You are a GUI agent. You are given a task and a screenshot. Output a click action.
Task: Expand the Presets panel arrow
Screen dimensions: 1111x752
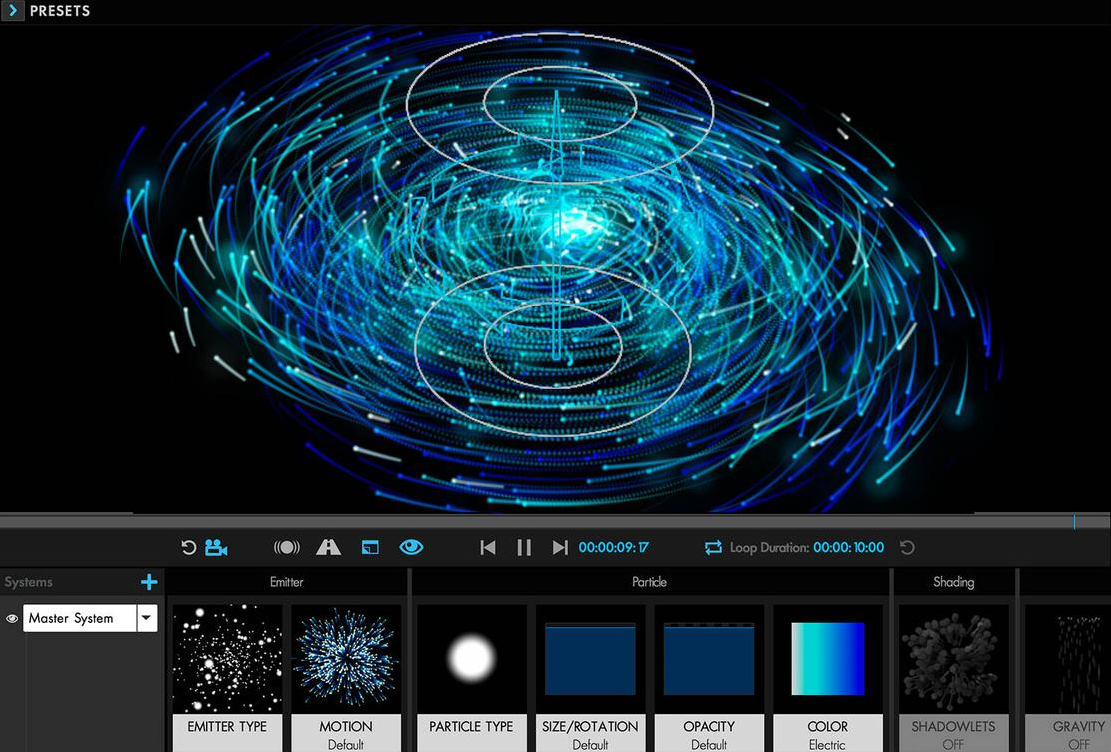coord(13,11)
